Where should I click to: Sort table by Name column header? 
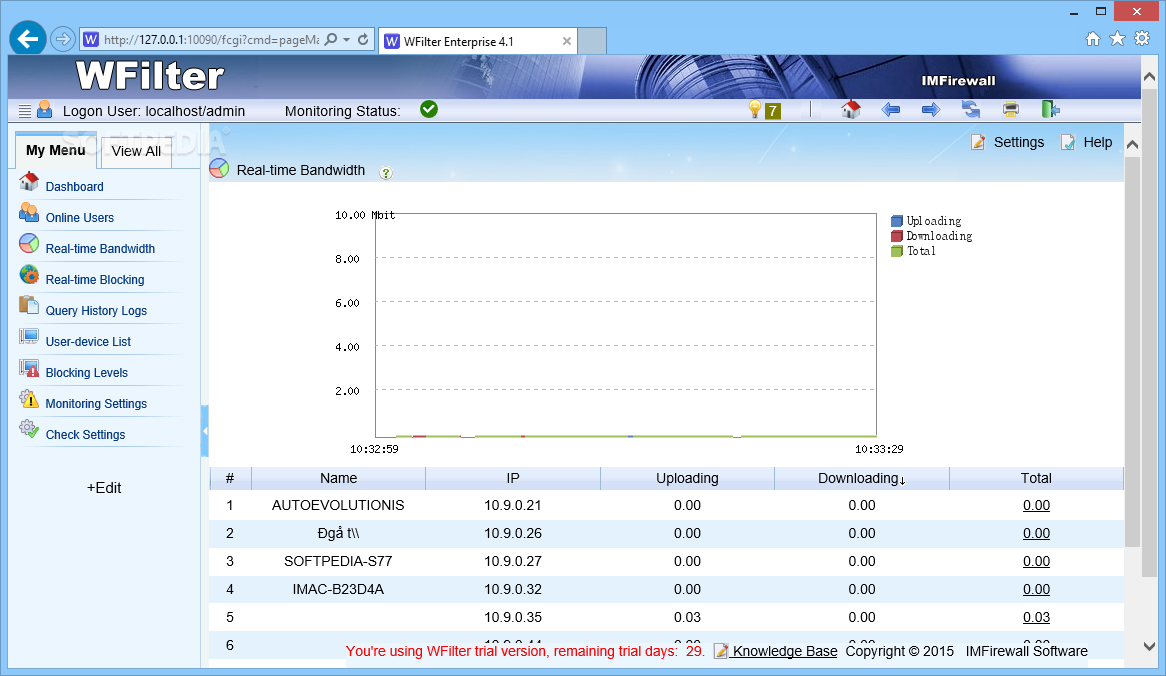[338, 478]
